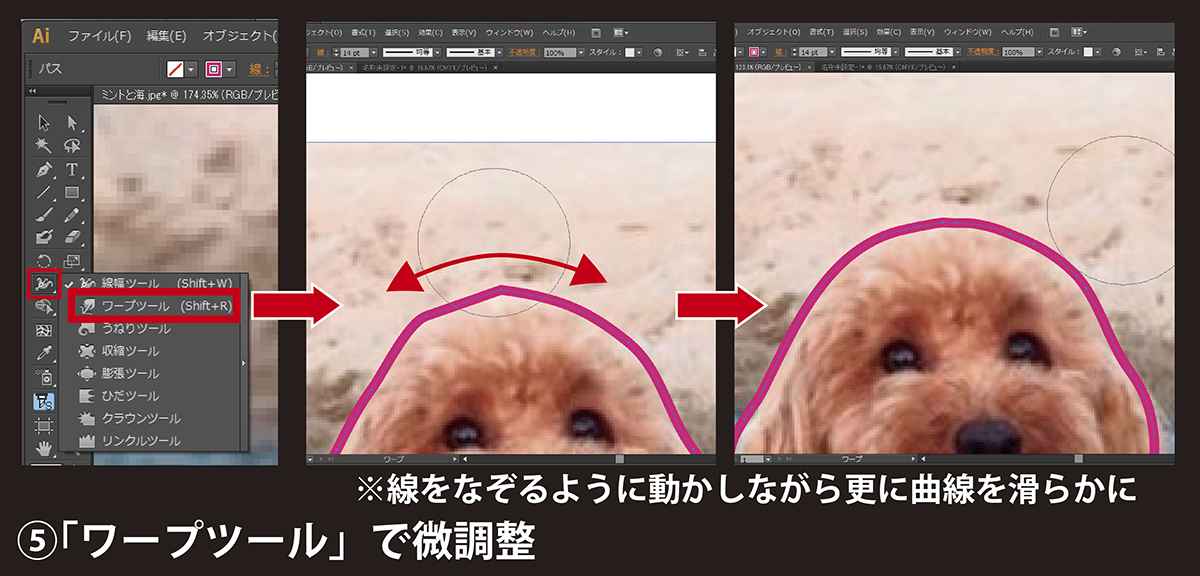The image size is (1200, 576).
Task: Select the Scale tool
Action: 72,261
